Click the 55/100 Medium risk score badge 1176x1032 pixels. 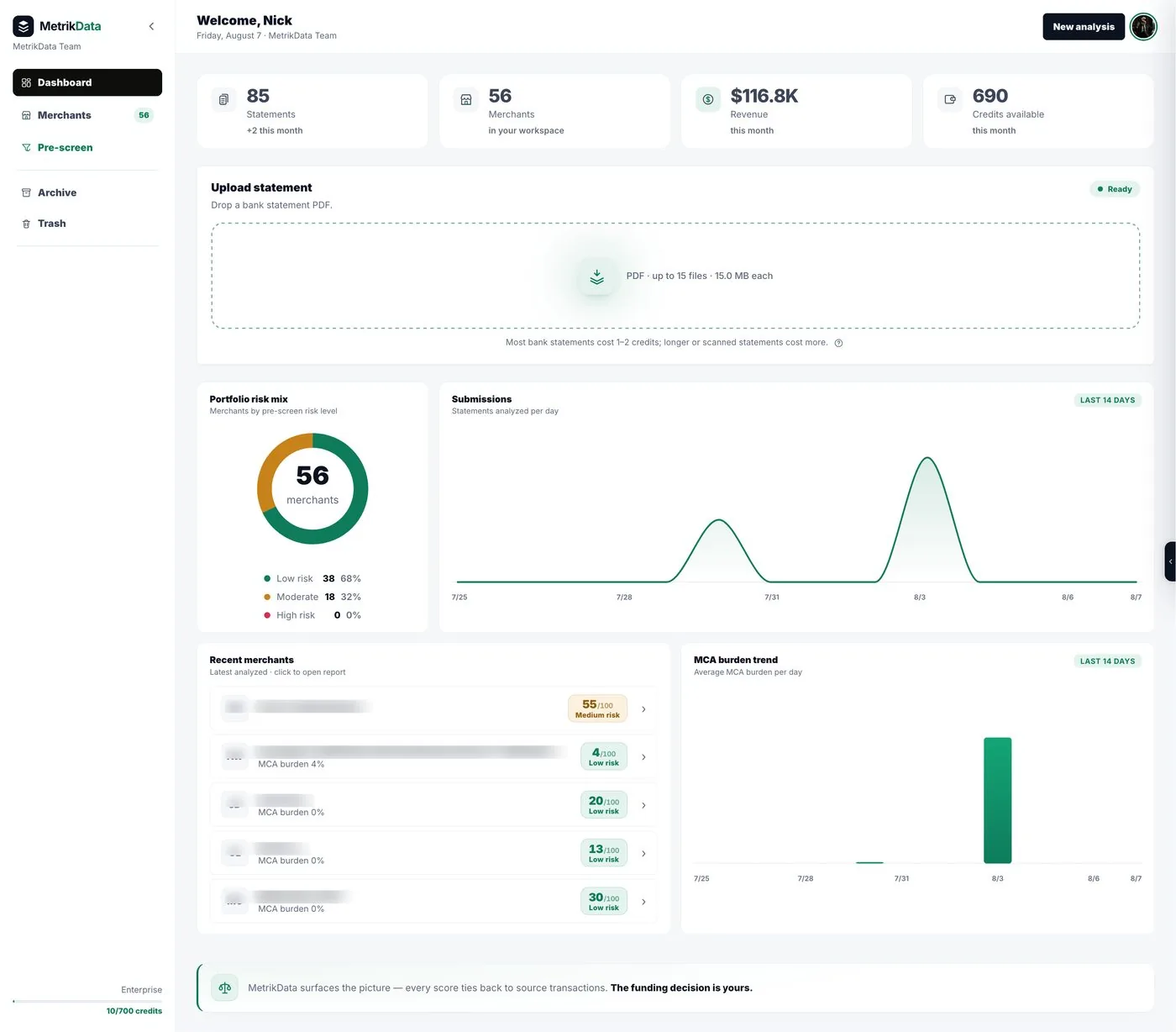[x=597, y=709]
